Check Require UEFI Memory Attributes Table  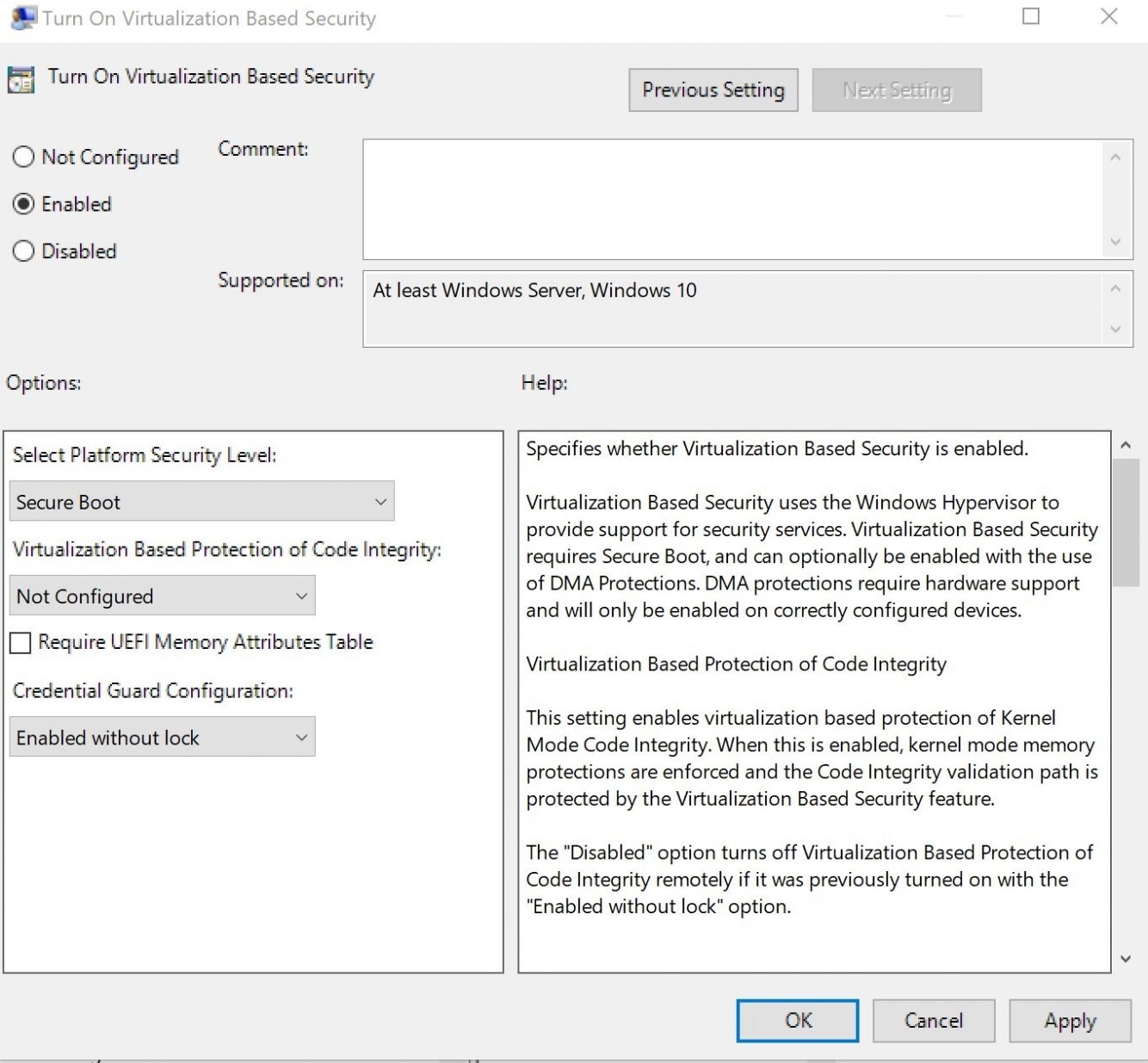tap(20, 642)
